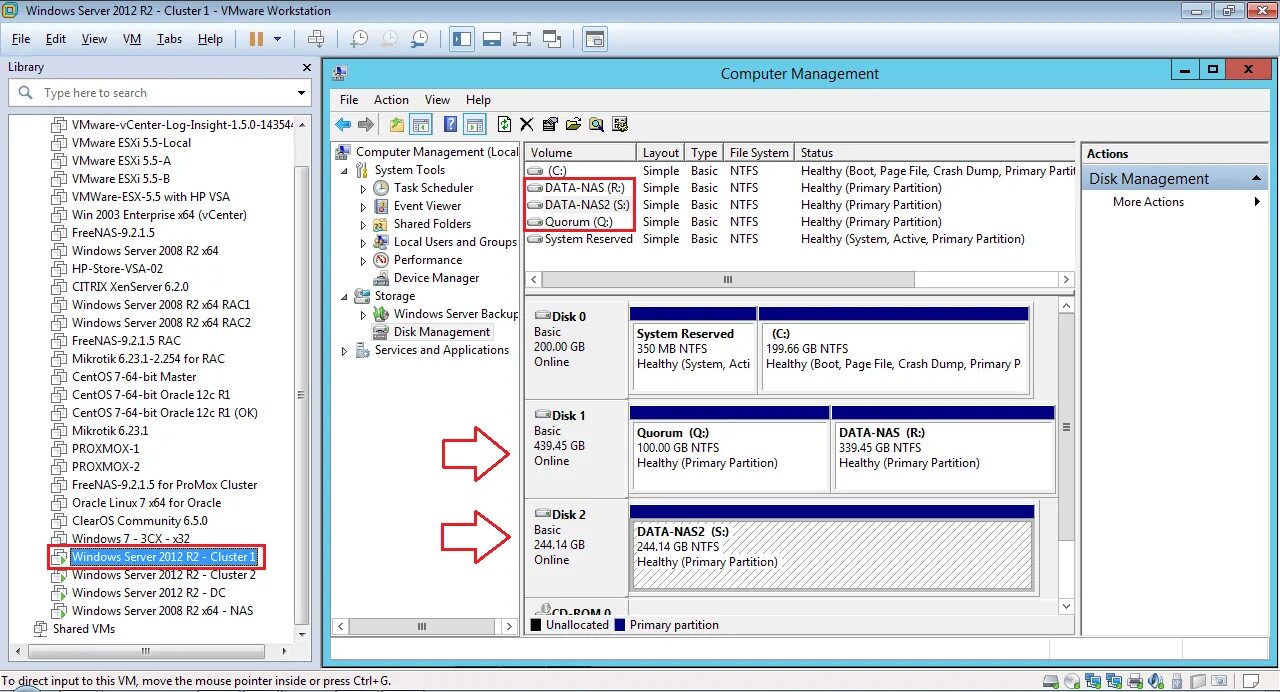Viewport: 1280px width, 692px height.
Task: Click the VMware pause (suspend) button
Action: point(256,39)
